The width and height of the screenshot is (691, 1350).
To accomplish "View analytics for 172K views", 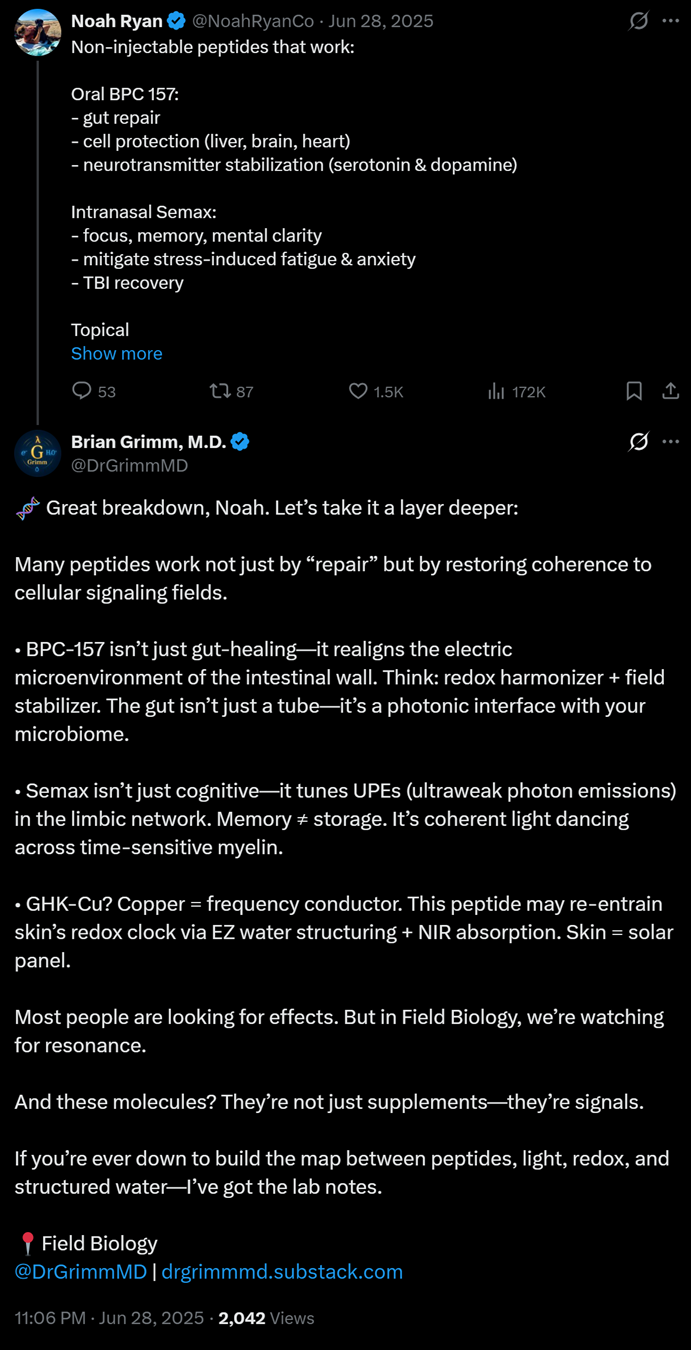I will tap(497, 391).
